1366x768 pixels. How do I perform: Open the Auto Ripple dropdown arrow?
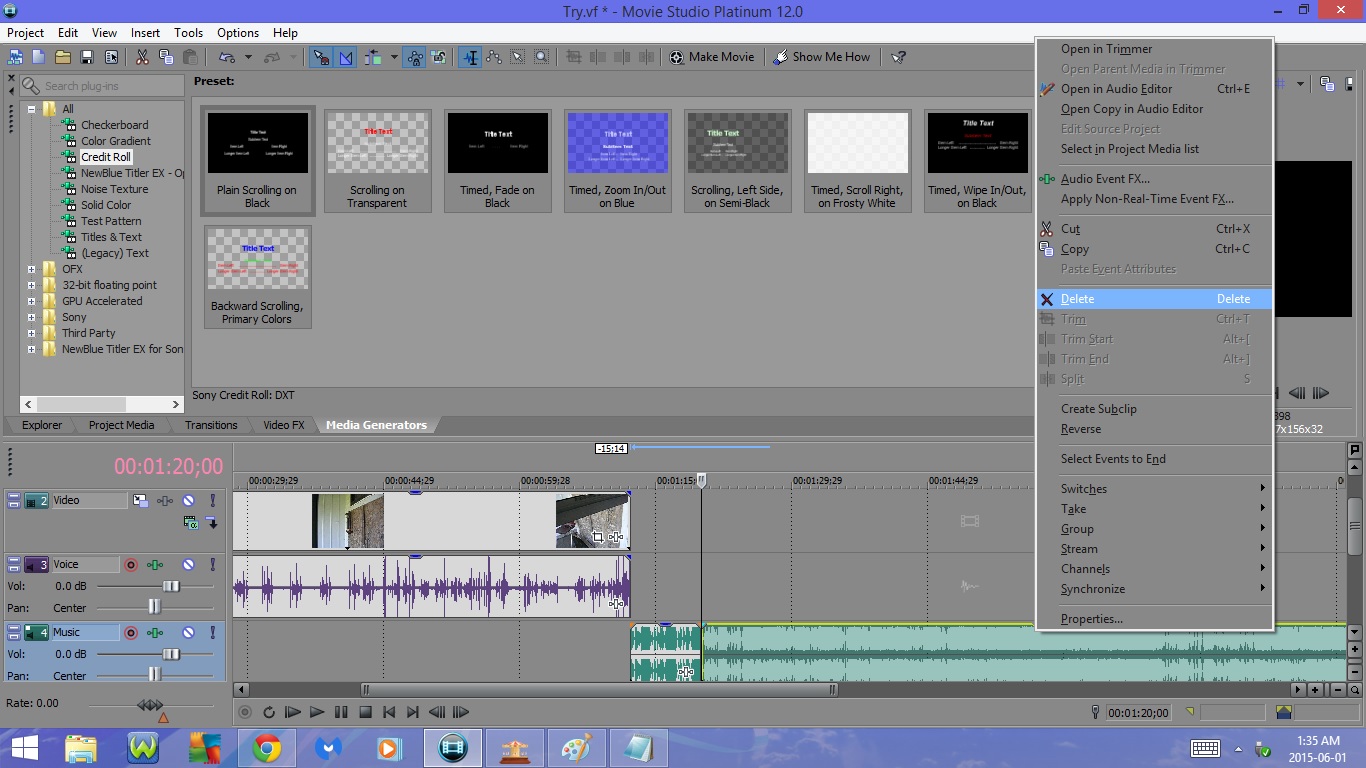394,57
